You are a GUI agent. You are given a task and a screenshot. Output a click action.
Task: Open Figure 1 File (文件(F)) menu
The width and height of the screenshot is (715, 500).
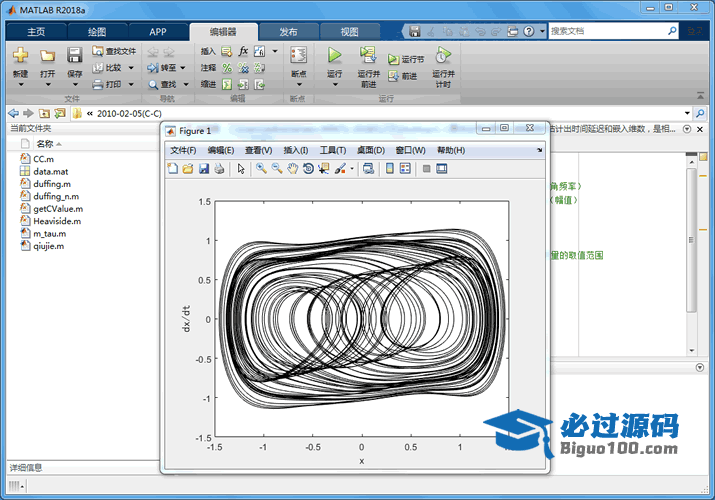coord(183,150)
